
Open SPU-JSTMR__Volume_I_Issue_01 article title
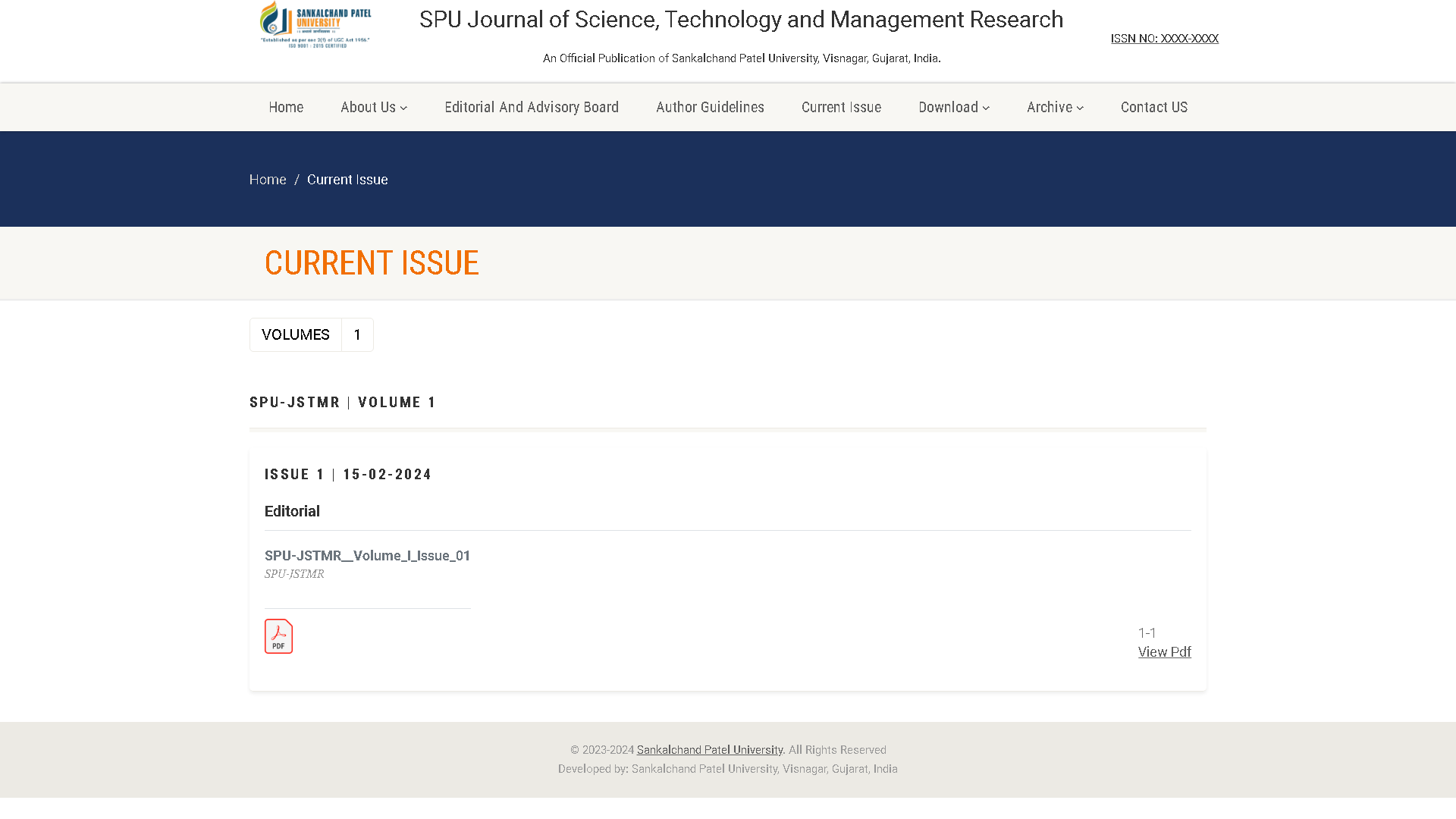click(367, 556)
